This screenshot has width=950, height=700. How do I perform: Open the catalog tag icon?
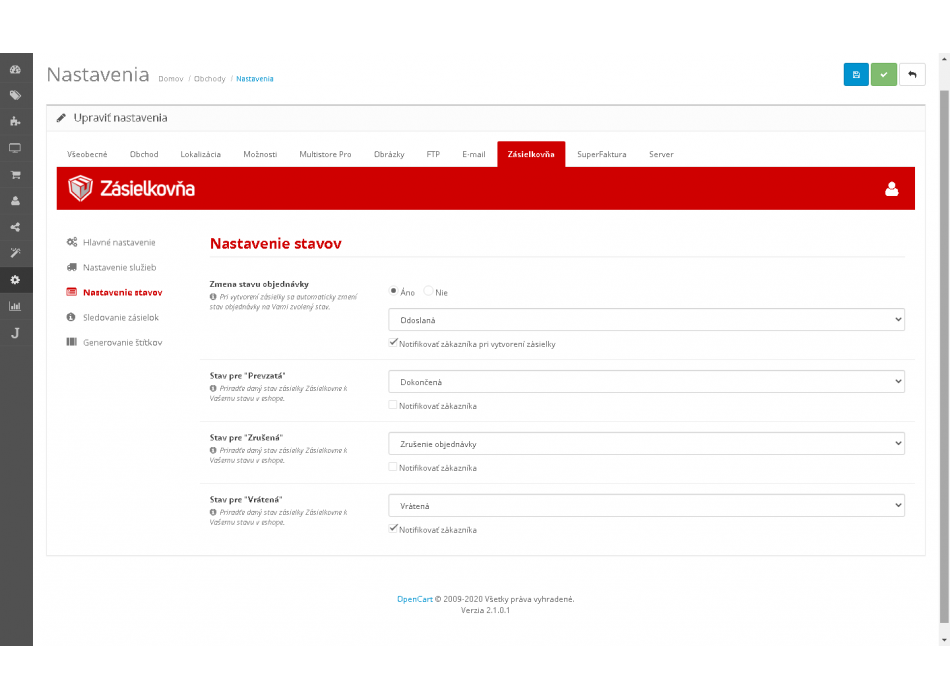pos(15,96)
